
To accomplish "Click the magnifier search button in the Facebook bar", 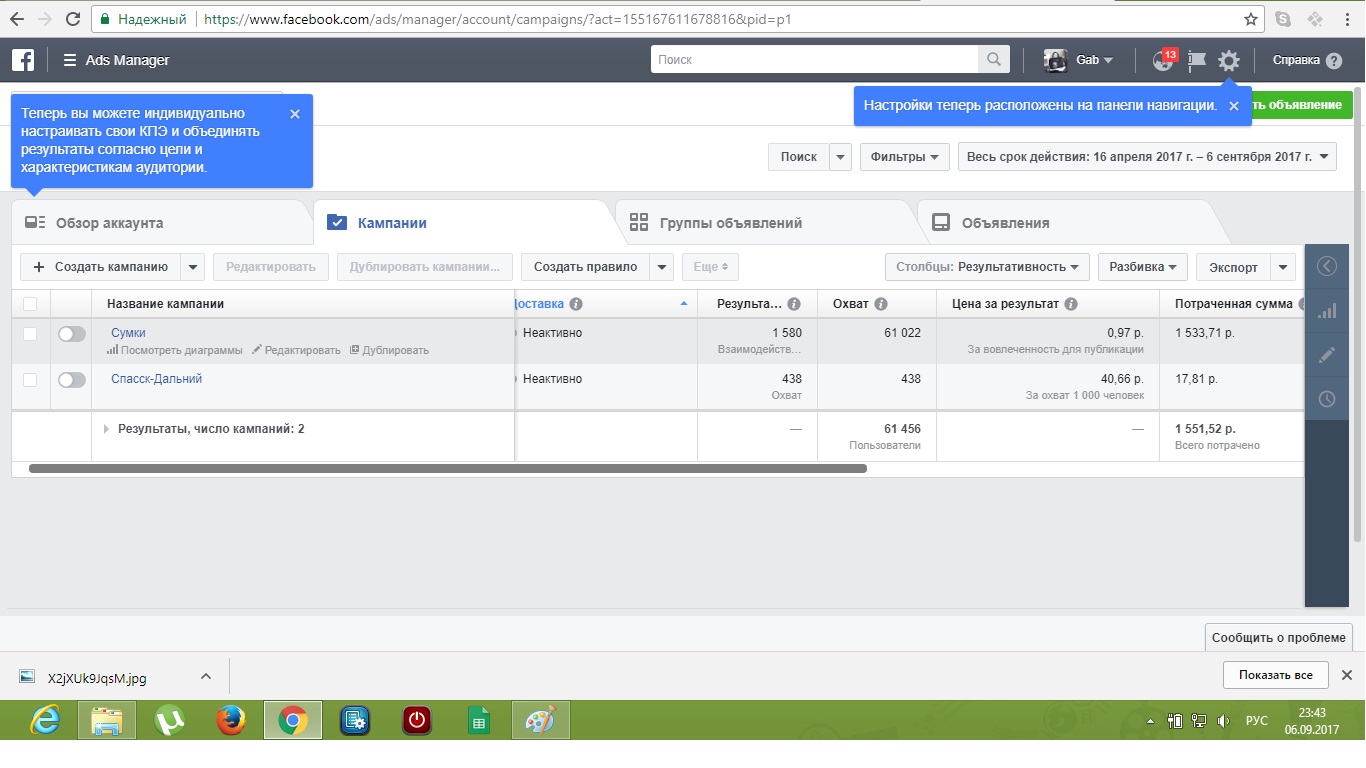I will point(993,60).
